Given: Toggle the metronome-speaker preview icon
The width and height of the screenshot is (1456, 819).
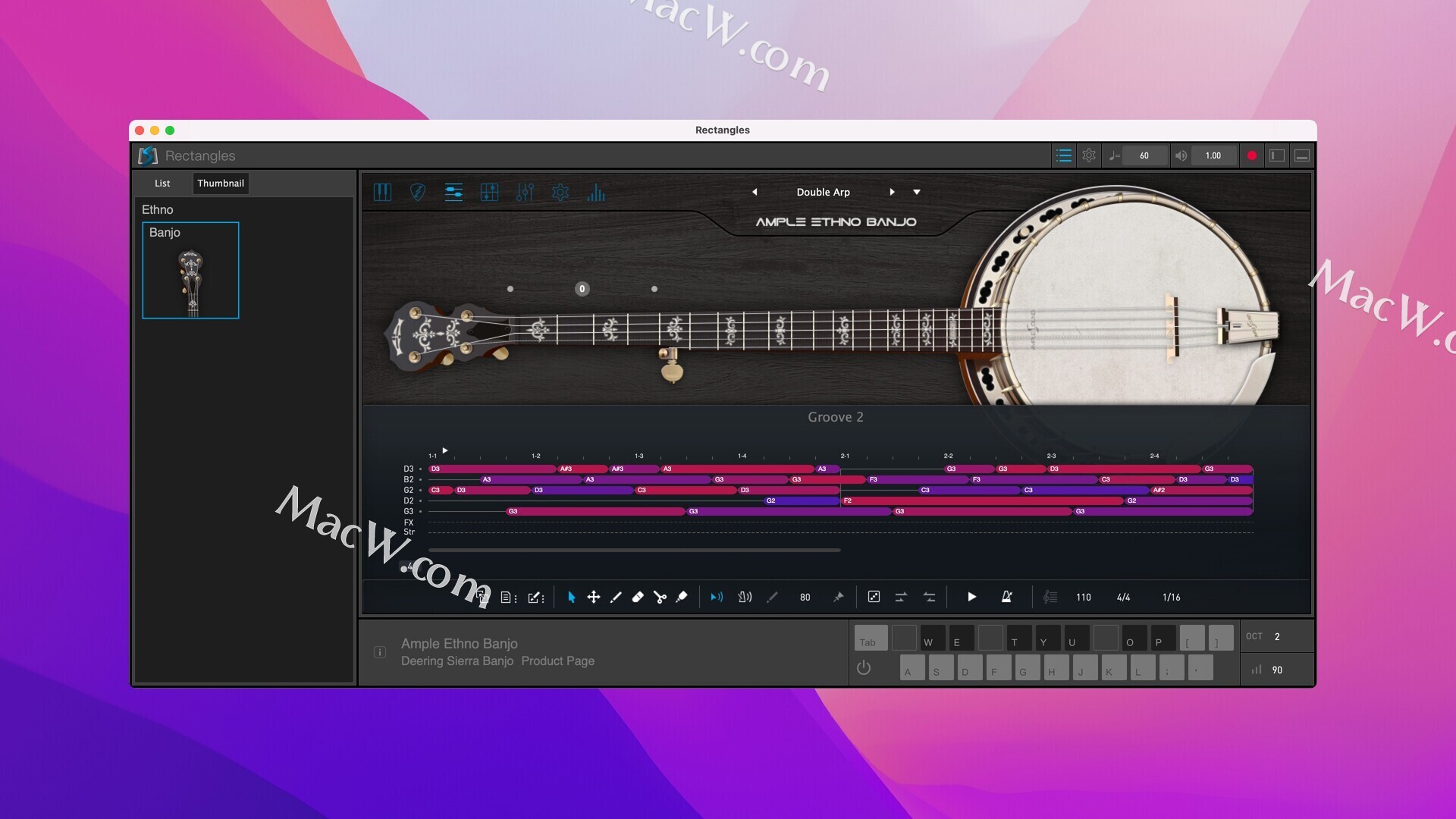Looking at the screenshot, I should (x=745, y=598).
